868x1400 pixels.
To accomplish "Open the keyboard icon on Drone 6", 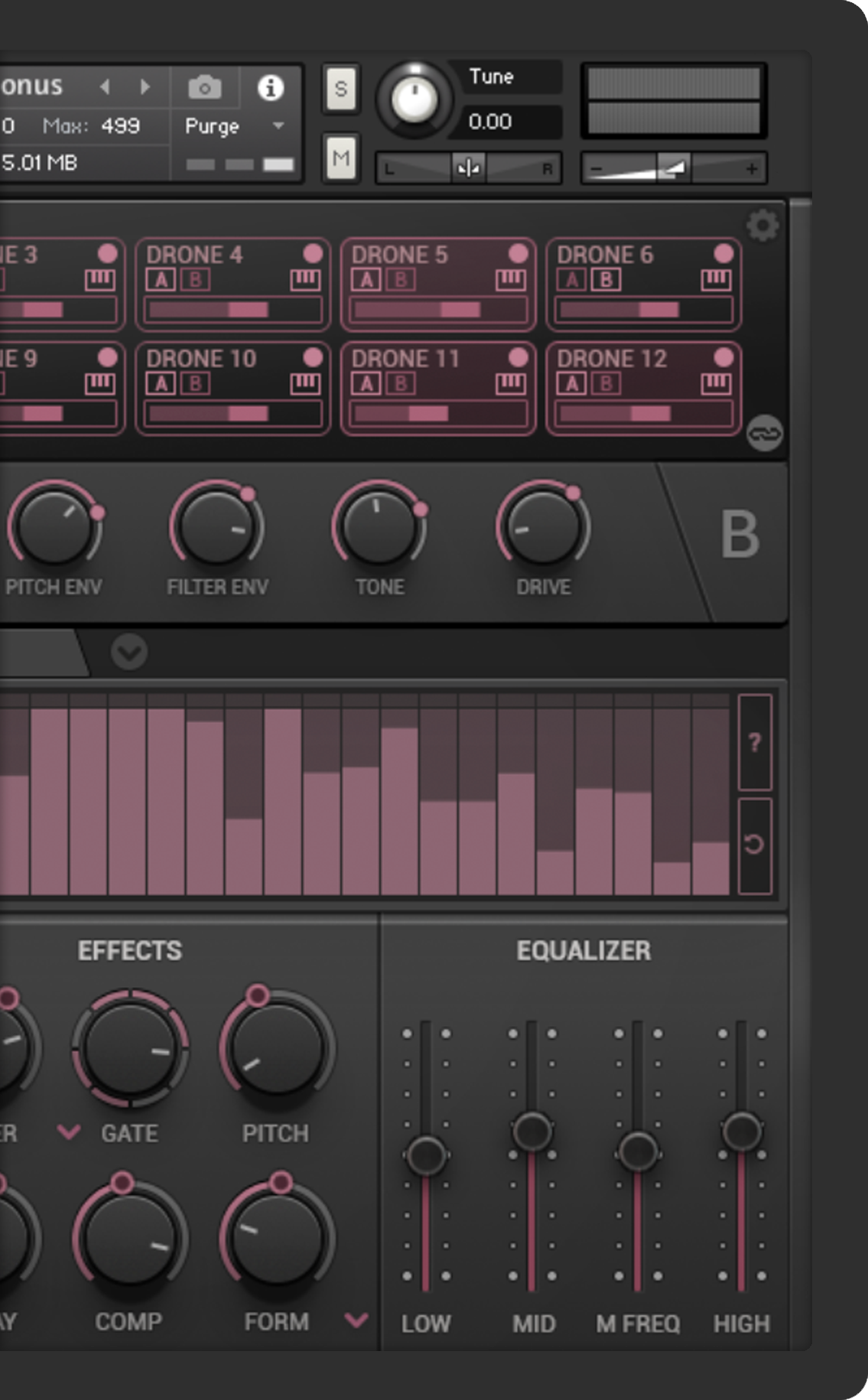I will [x=716, y=280].
